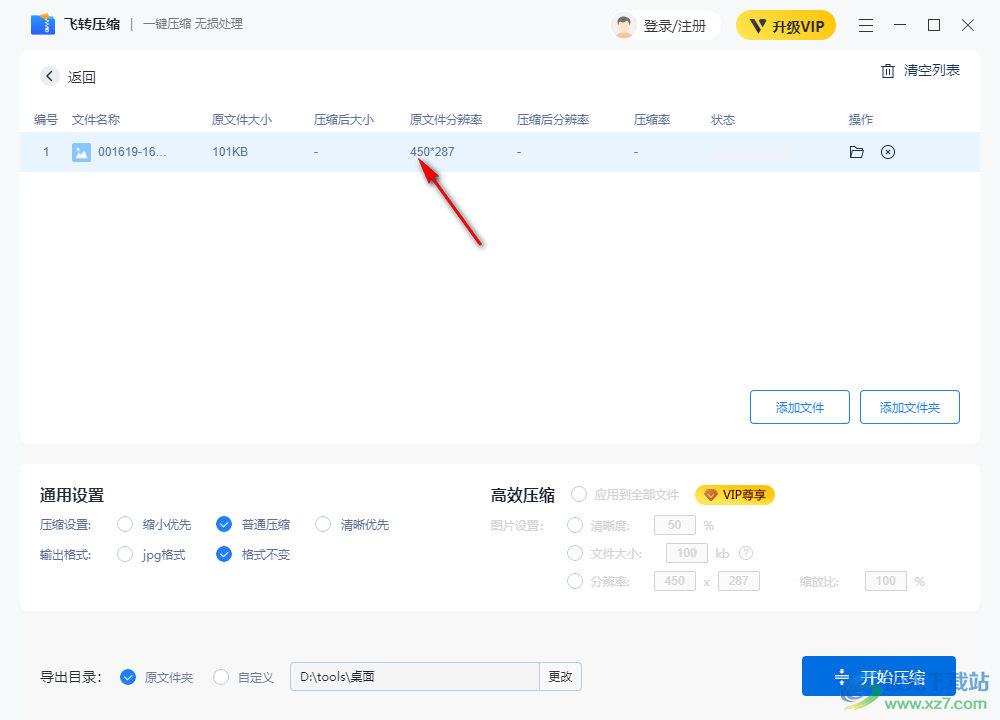Select 缩小优先 compression option

tap(125, 524)
